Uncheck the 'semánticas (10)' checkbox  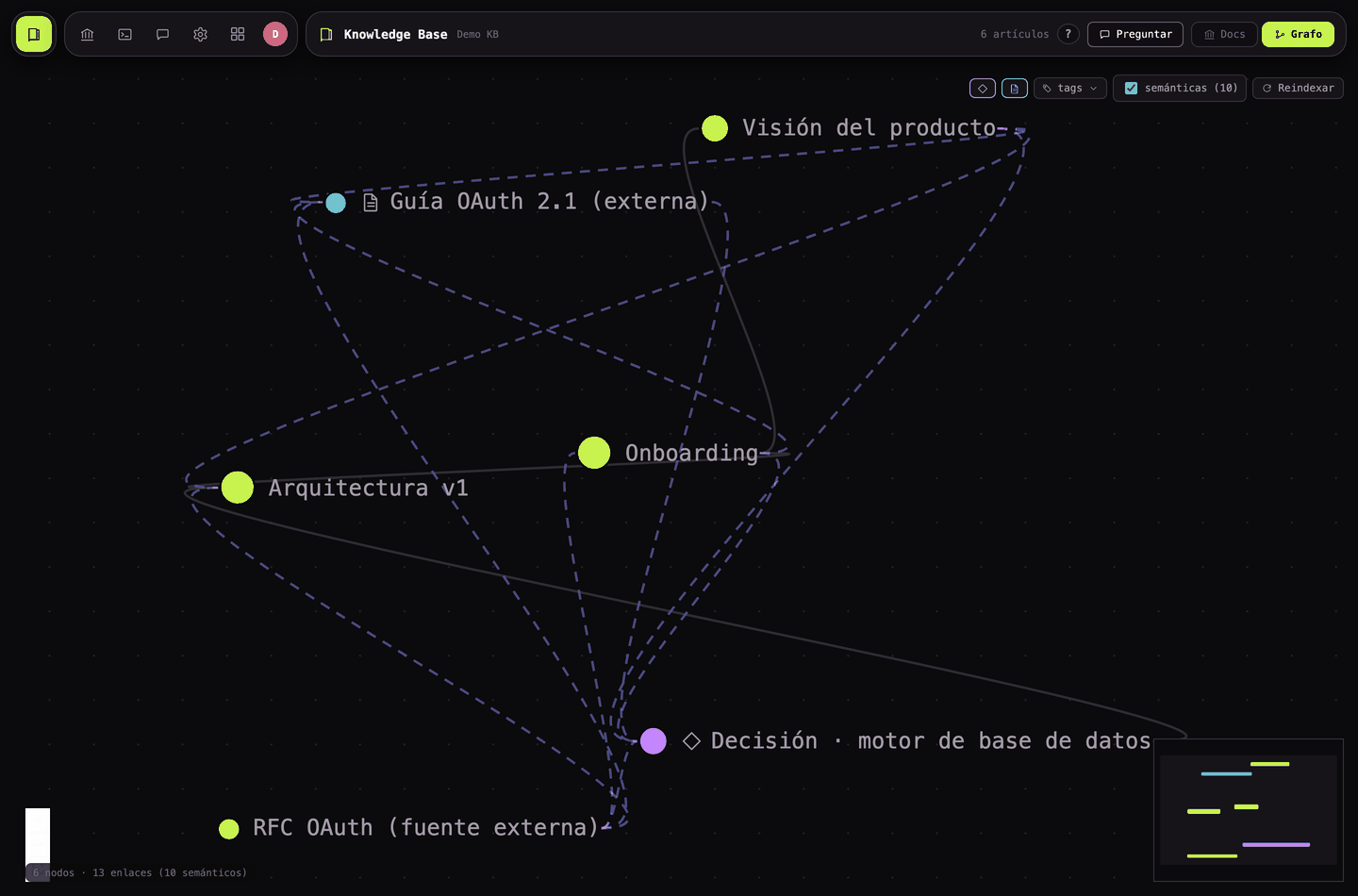point(1132,88)
